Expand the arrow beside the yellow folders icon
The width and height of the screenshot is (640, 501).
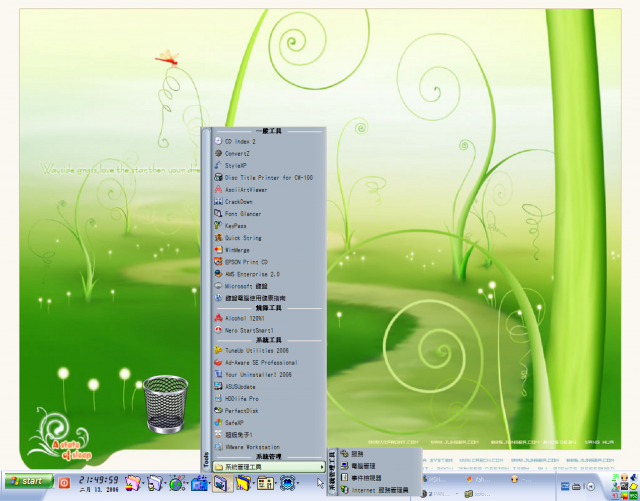[x=253, y=484]
